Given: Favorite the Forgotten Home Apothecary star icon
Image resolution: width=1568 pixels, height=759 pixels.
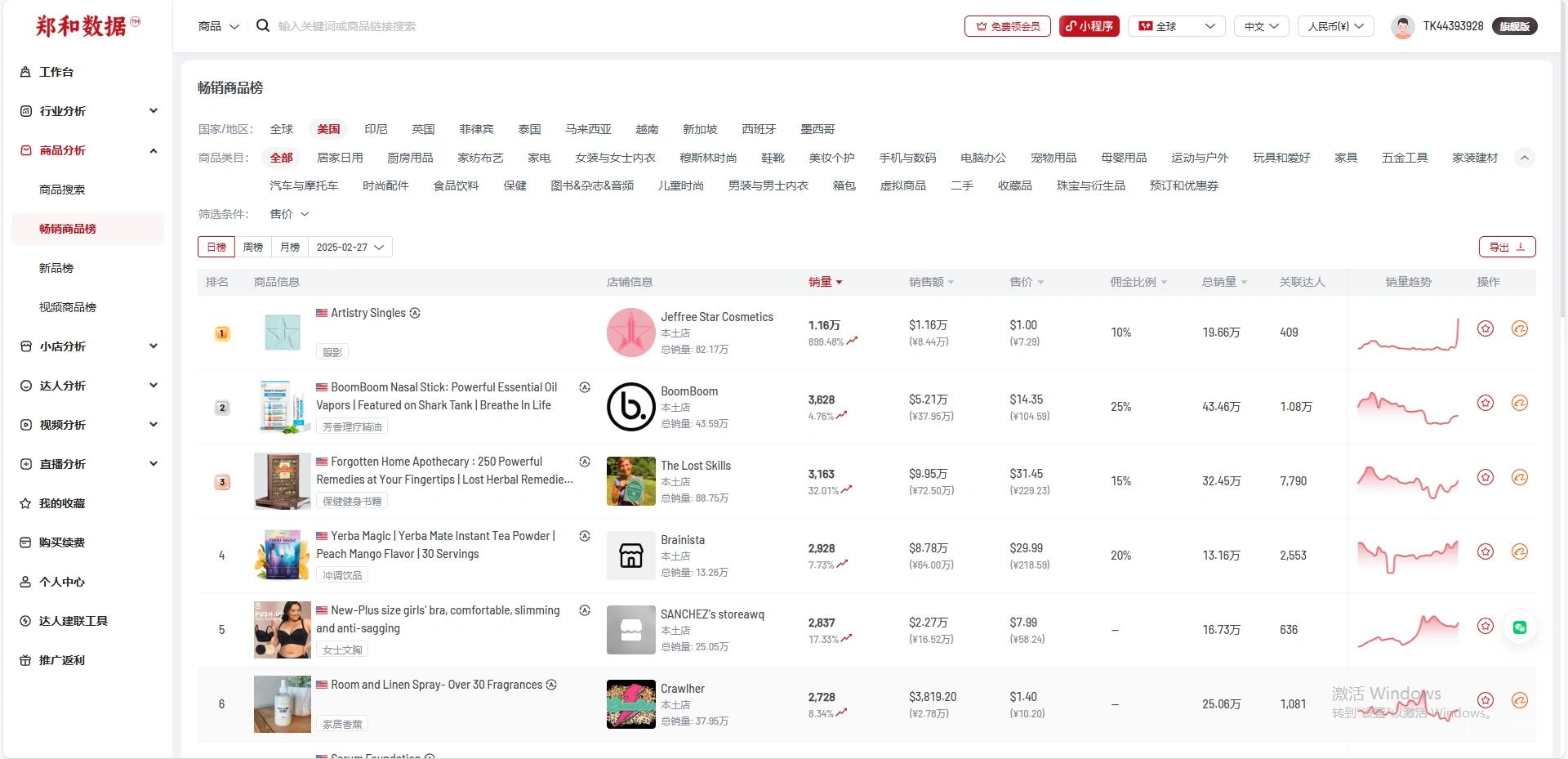Looking at the screenshot, I should (1486, 477).
